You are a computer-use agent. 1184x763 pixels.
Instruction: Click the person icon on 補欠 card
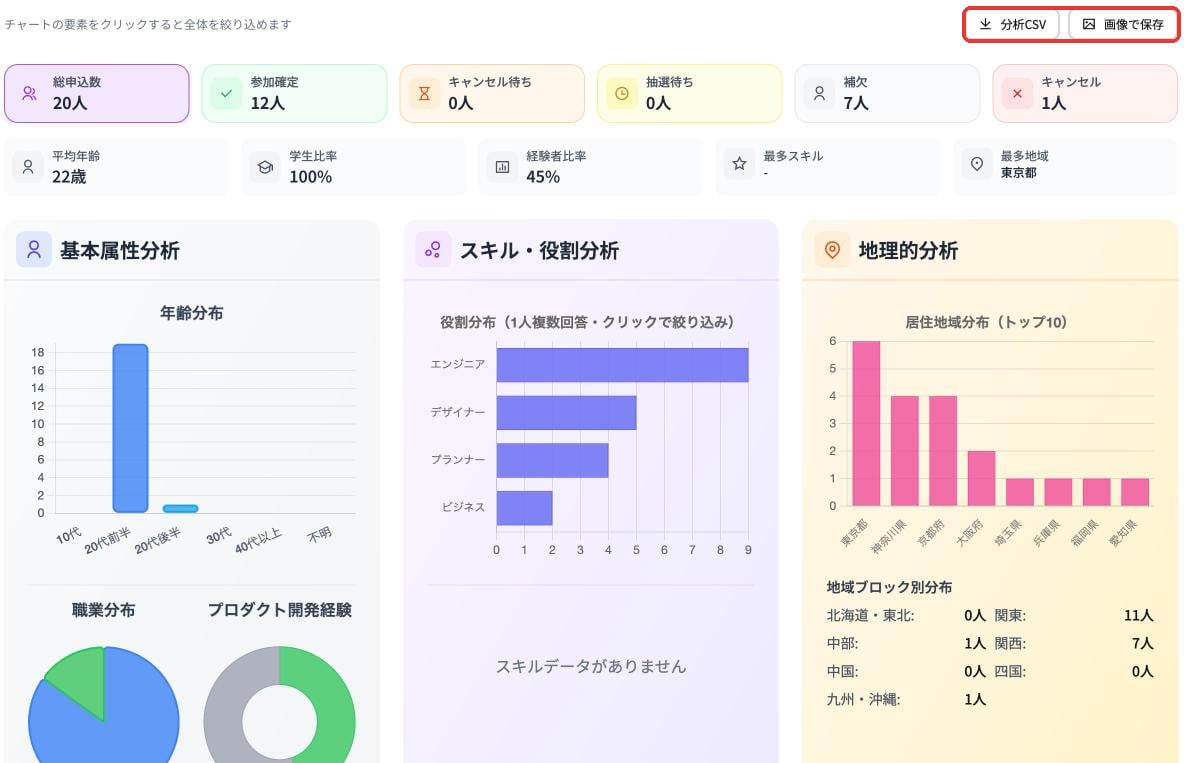(x=819, y=94)
